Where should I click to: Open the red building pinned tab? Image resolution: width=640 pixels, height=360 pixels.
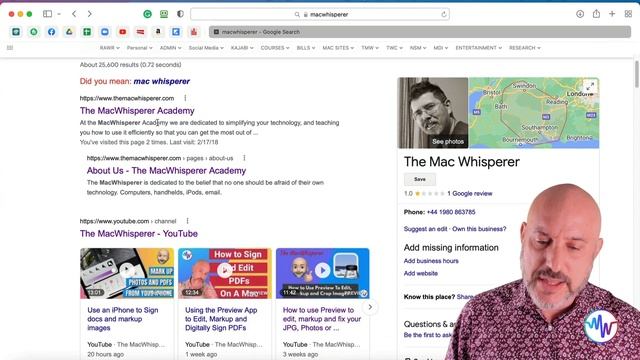193,32
